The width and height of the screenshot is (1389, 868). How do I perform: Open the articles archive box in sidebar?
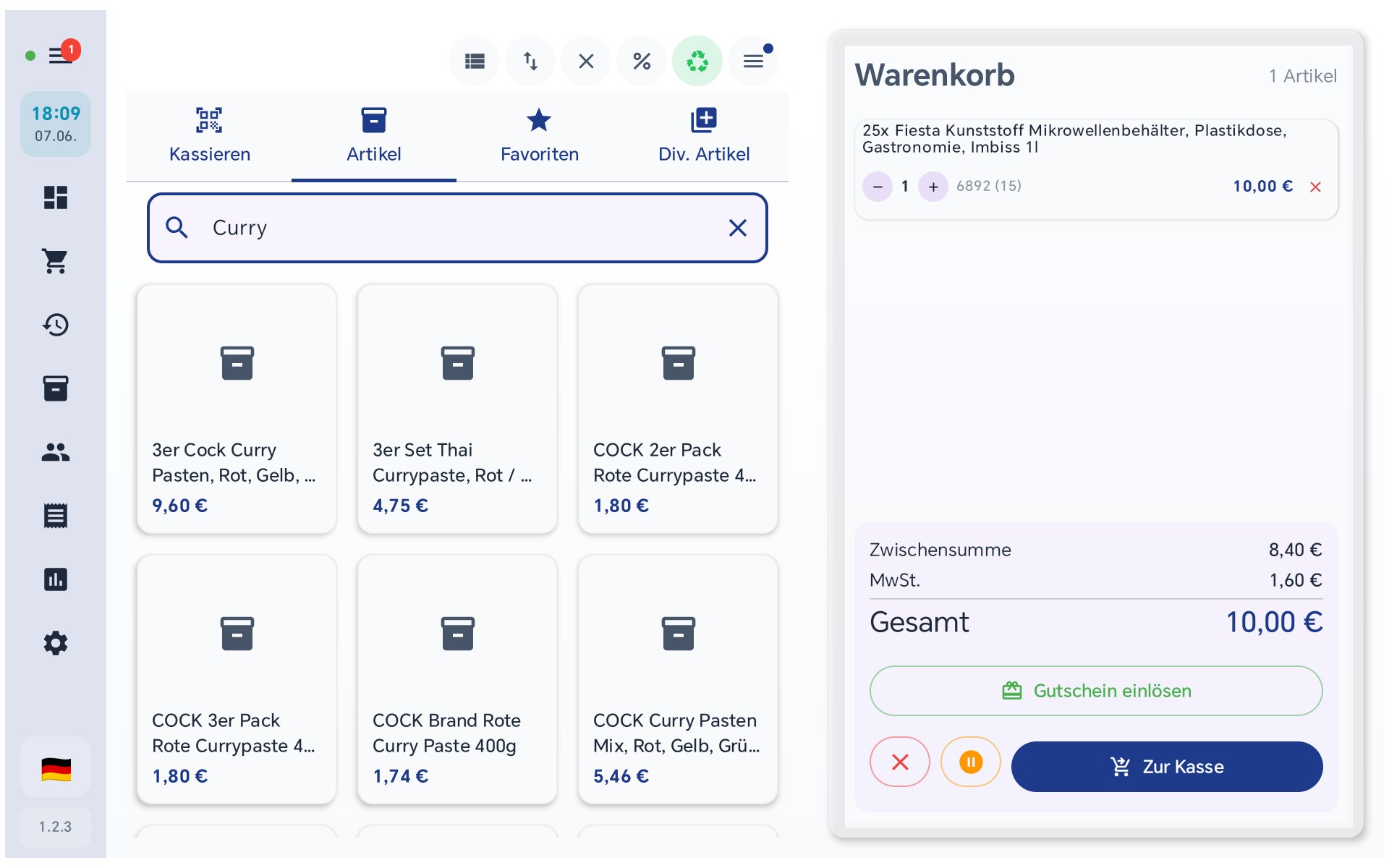coord(56,388)
